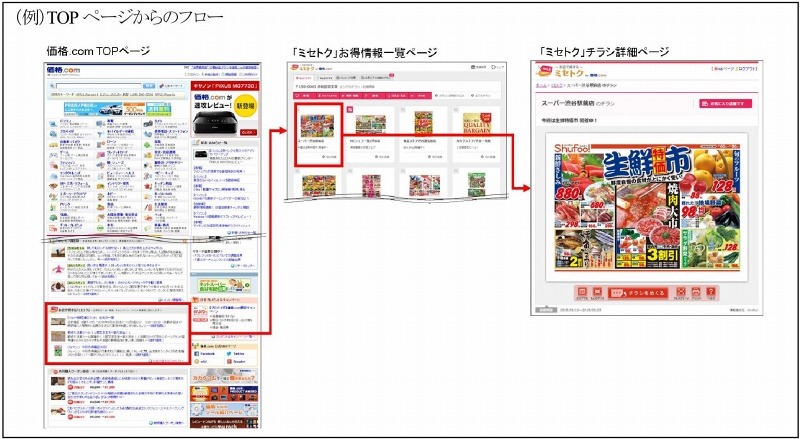Open the QUALITY BARGAIN flyer thumbnail

477,123
